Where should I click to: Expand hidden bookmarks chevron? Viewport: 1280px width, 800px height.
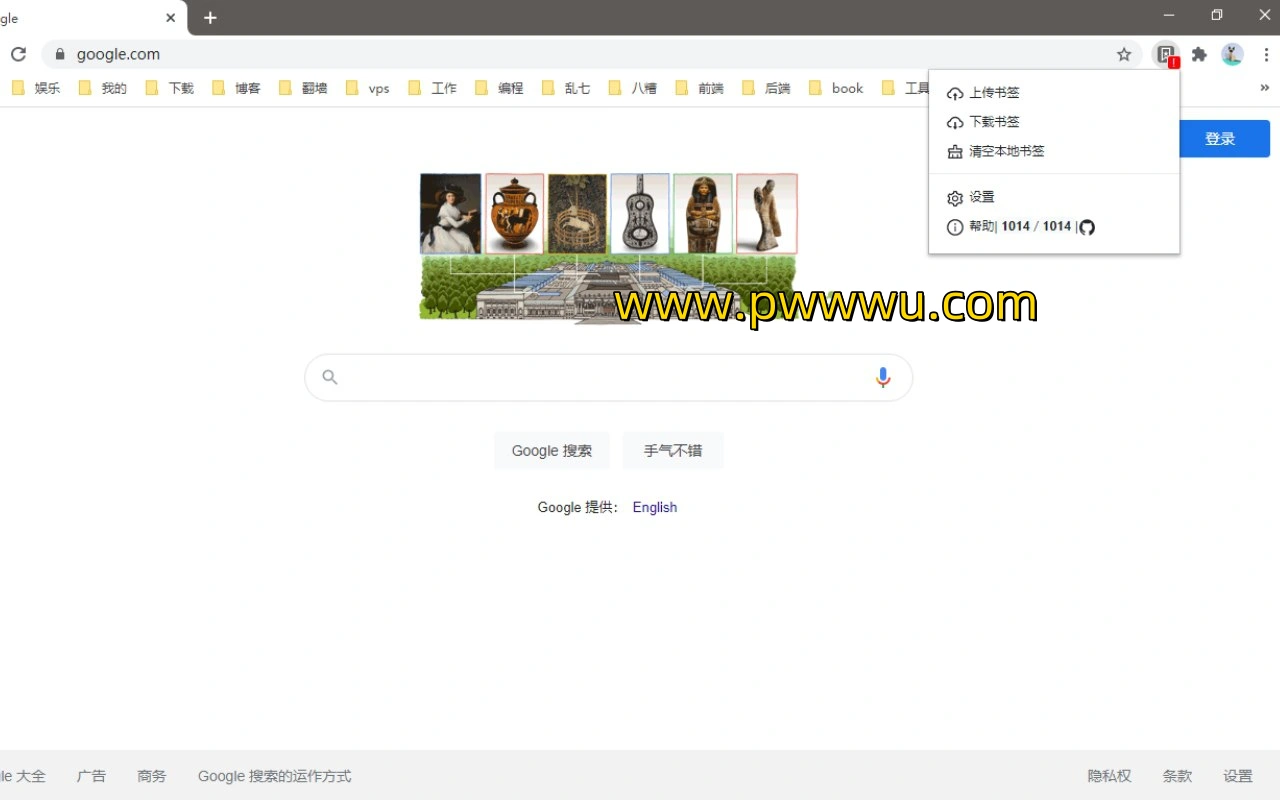[x=1265, y=88]
